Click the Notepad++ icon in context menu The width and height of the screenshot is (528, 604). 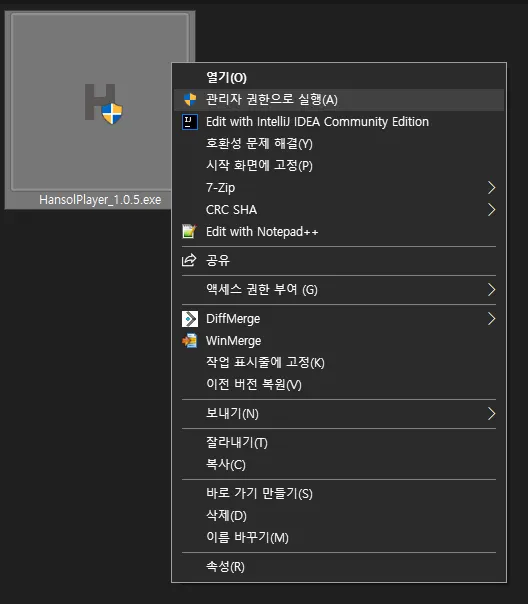coord(189,232)
